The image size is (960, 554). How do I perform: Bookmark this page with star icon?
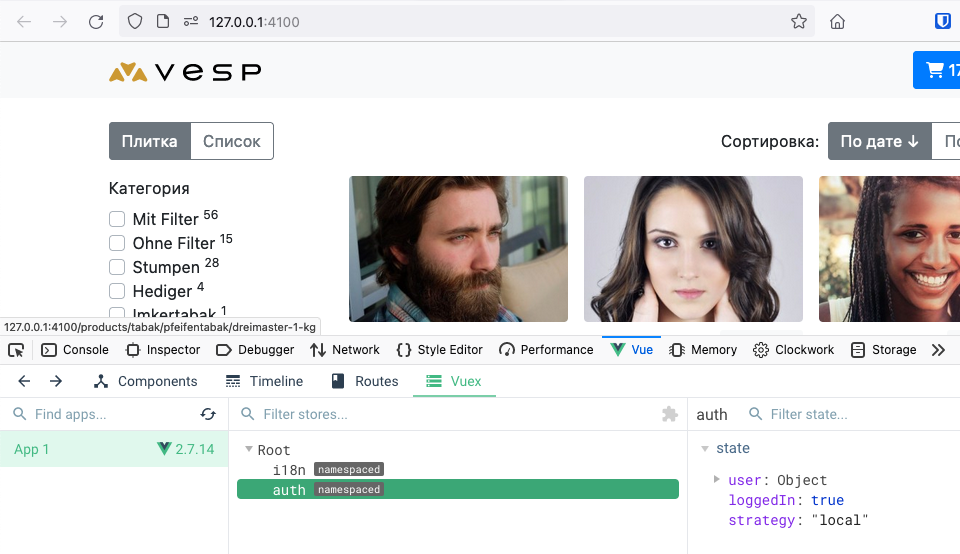(799, 21)
